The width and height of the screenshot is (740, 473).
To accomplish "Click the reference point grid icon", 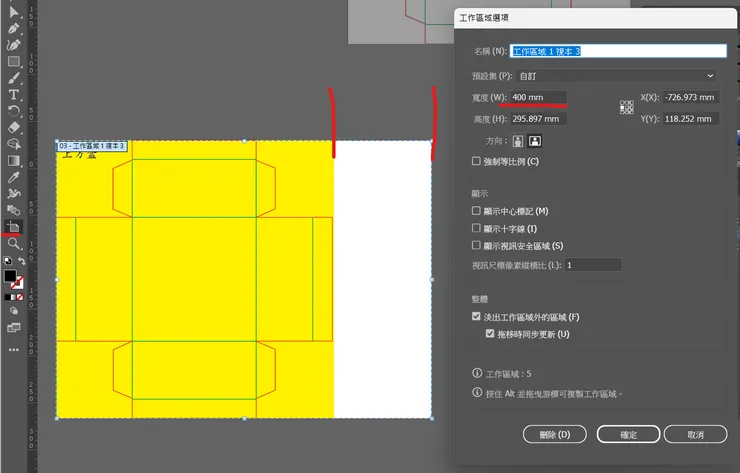I will click(627, 107).
